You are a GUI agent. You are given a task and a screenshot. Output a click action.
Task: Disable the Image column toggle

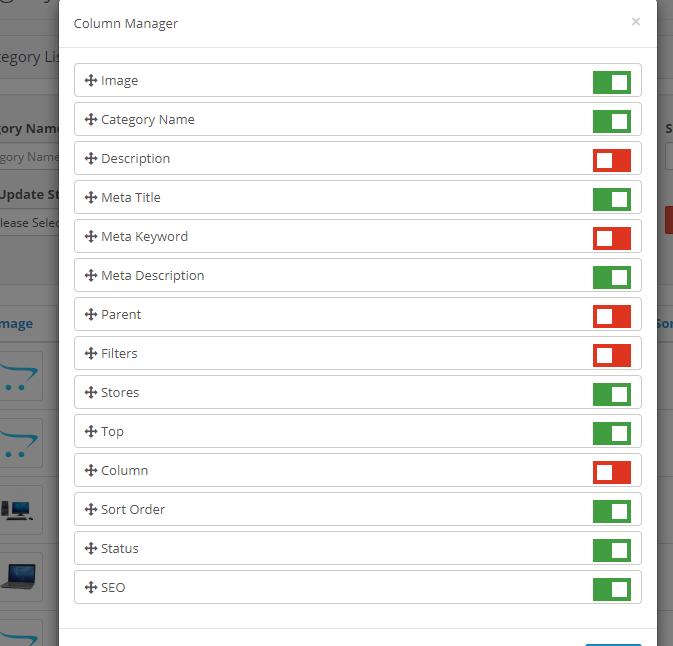click(x=611, y=82)
